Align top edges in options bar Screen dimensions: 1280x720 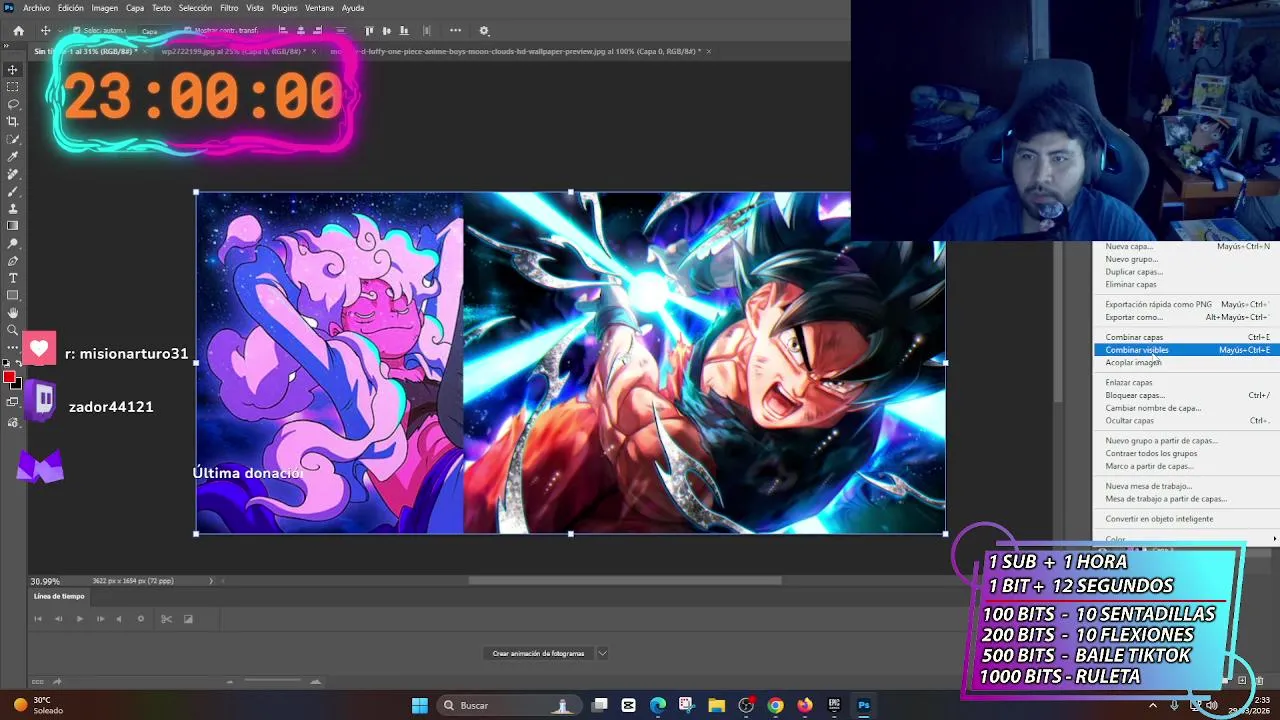click(x=370, y=31)
